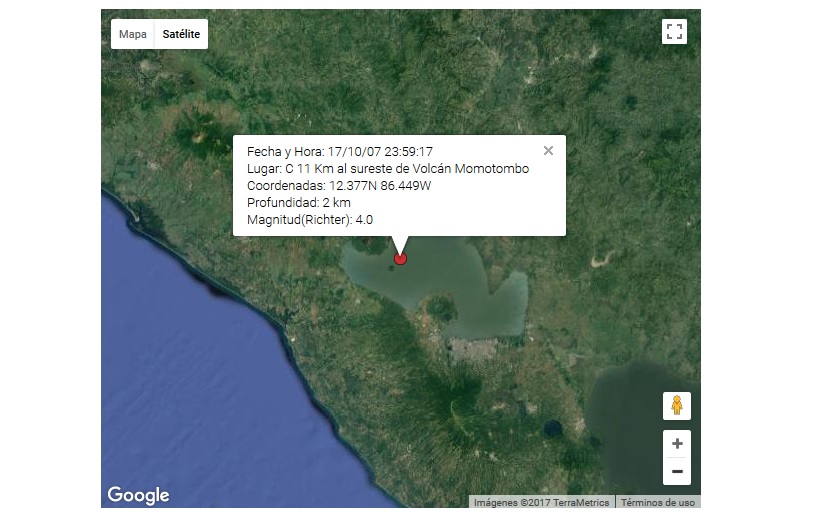The image size is (825, 516).
Task: Click the Fecha y Hora line
Action: point(339,151)
